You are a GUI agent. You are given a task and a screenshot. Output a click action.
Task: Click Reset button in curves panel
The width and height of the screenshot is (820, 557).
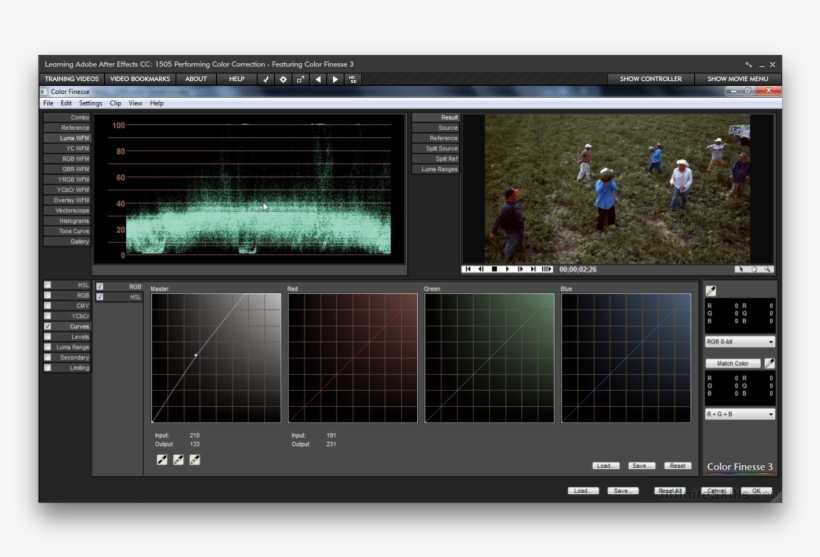coord(678,465)
